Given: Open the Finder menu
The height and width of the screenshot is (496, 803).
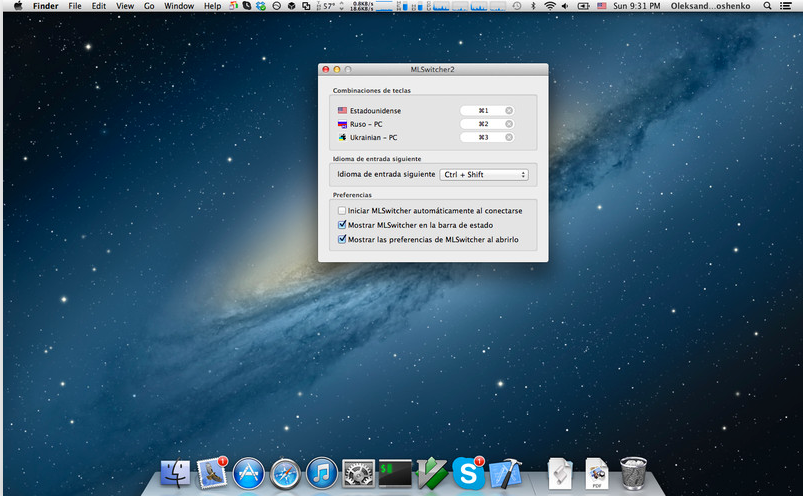Looking at the screenshot, I should coord(46,6).
